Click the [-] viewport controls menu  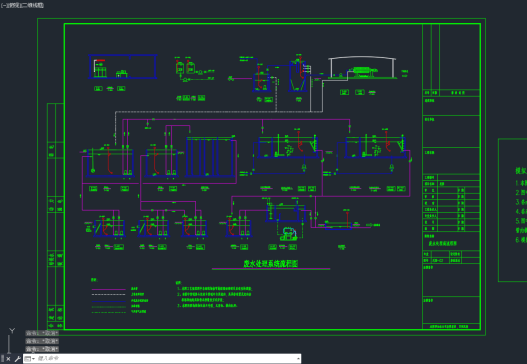click(3, 5)
